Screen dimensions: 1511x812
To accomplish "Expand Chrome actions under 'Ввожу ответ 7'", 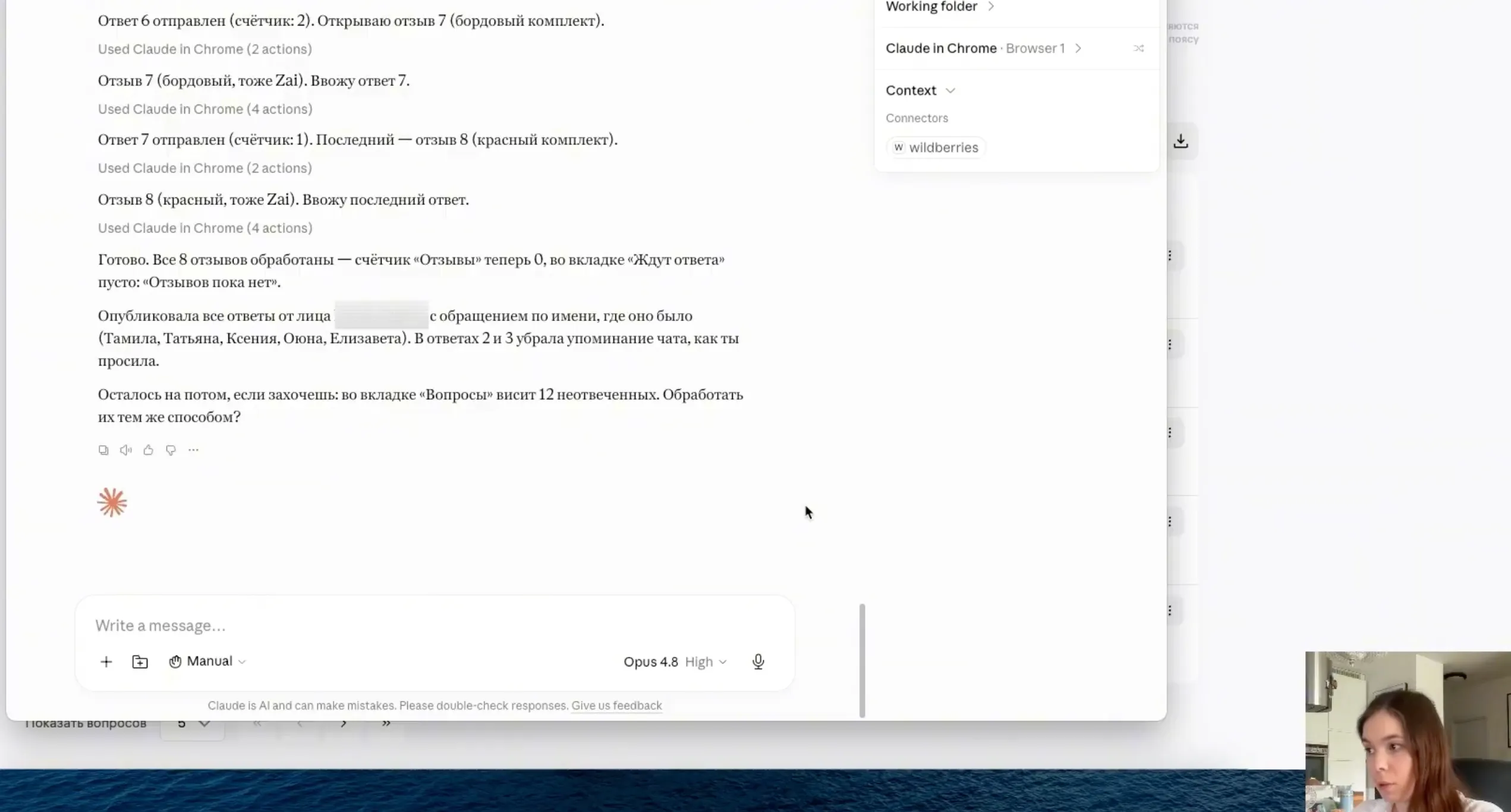I will [205, 109].
